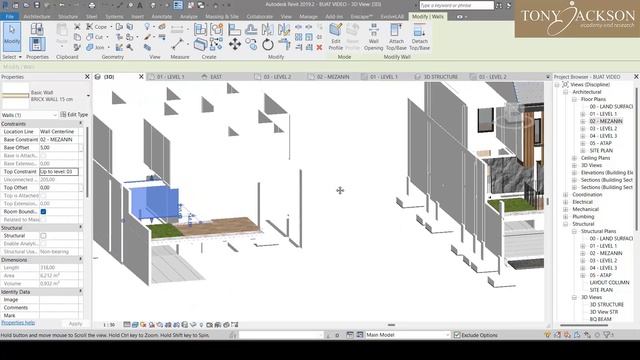Viewport: 640px width, 360px height.
Task: Click the Join geometry tool
Action: click(x=95, y=47)
